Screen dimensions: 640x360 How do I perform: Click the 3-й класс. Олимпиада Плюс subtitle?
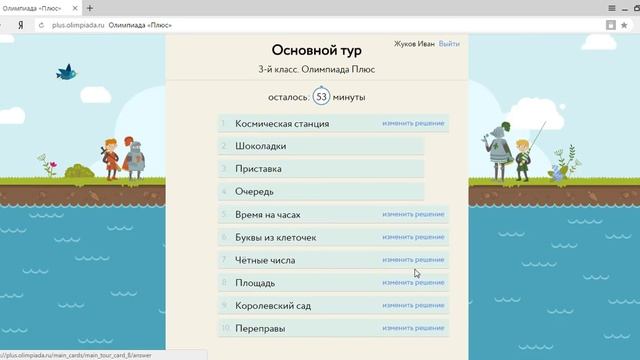coord(317,69)
